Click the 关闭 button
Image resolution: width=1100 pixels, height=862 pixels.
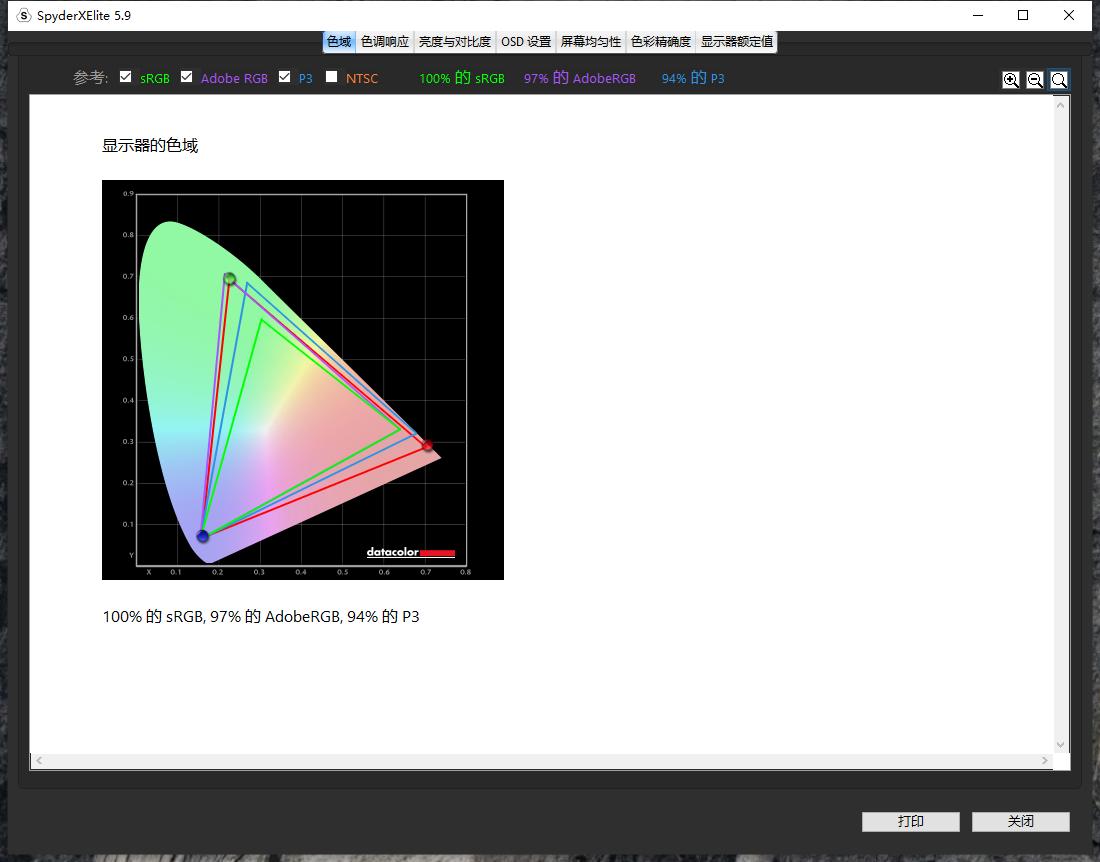tap(1020, 821)
